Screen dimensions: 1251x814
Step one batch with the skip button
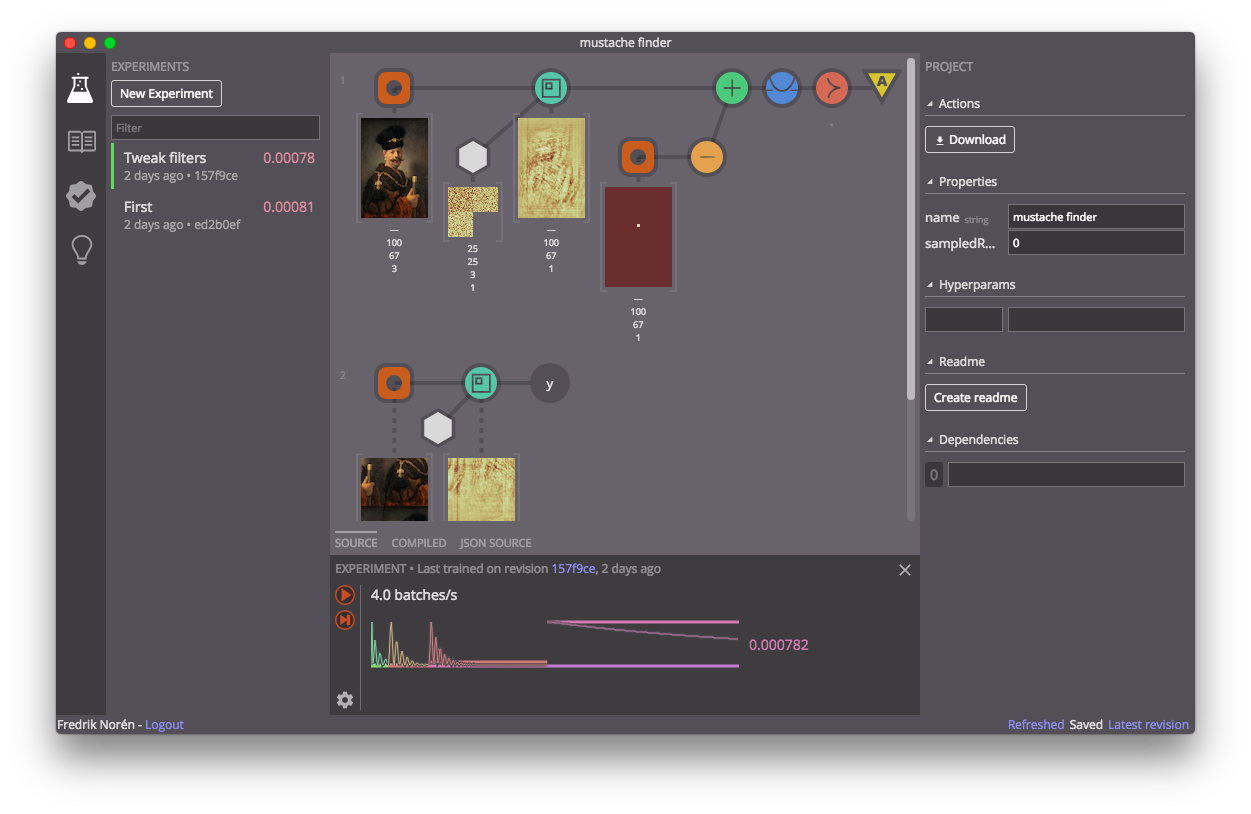coord(345,621)
